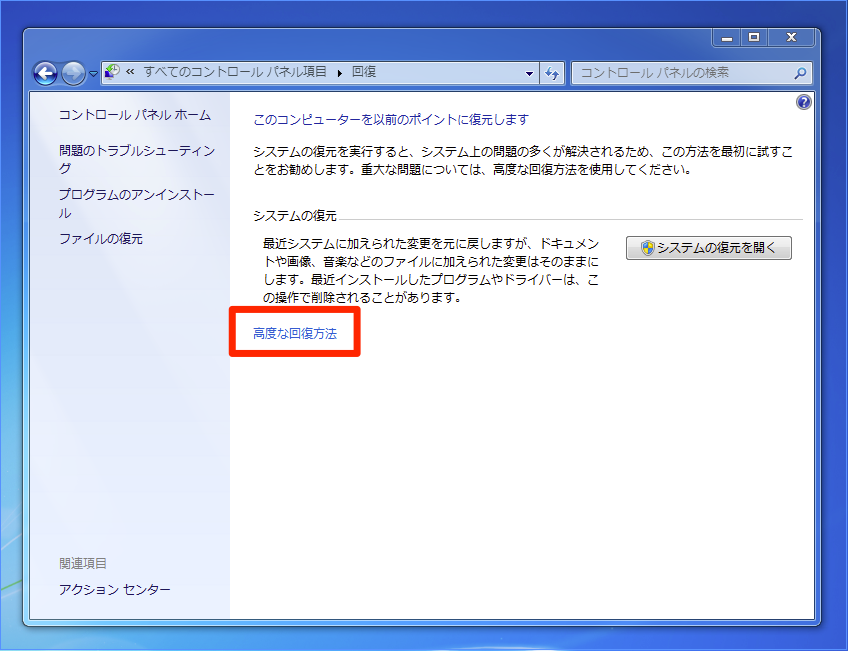Click the 関連項目 label in sidebar
Viewport: 848px width, 651px height.
pos(83,563)
